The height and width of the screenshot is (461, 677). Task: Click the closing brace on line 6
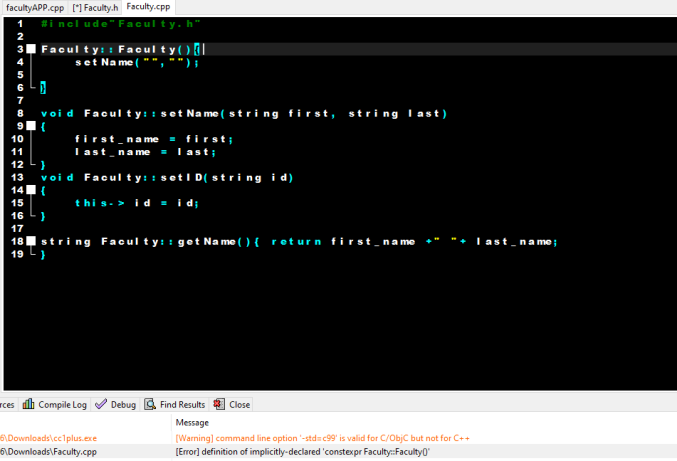pos(43,88)
